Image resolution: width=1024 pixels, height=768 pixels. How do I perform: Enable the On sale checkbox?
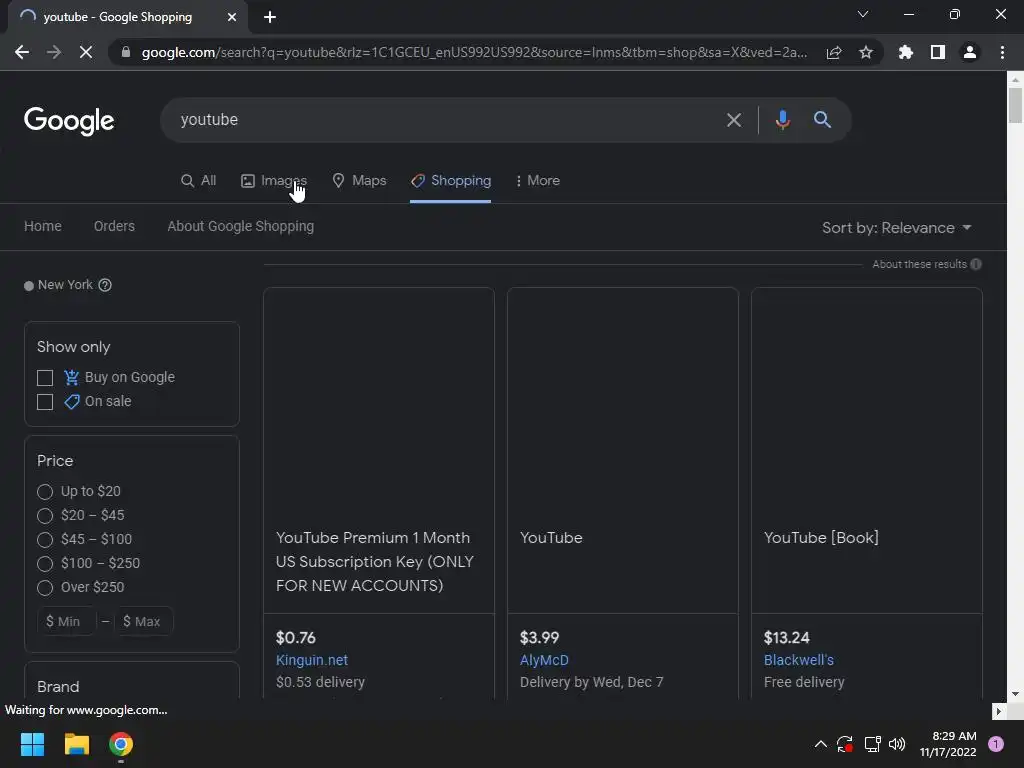coord(45,402)
